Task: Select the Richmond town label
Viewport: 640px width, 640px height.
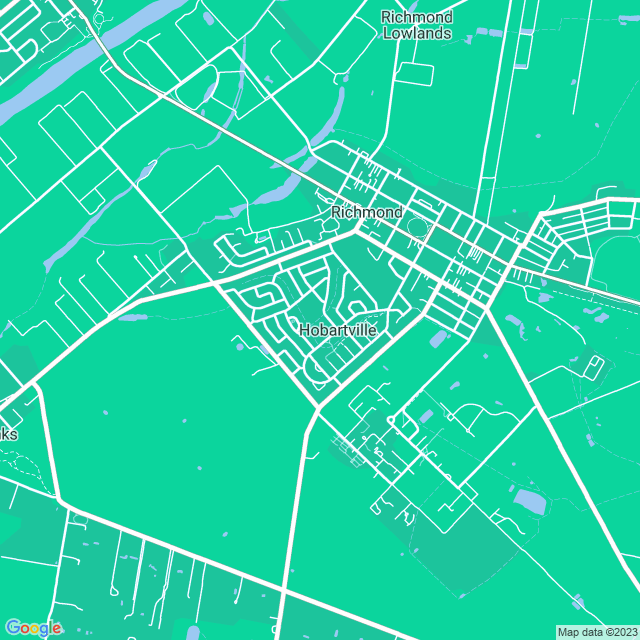Action: (x=366, y=213)
